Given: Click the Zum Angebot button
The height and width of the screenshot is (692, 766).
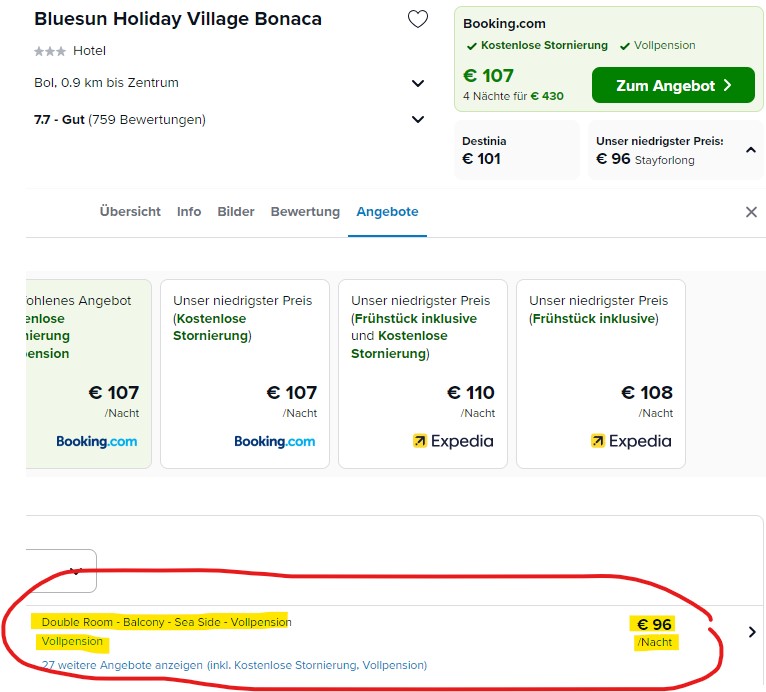Looking at the screenshot, I should point(673,85).
